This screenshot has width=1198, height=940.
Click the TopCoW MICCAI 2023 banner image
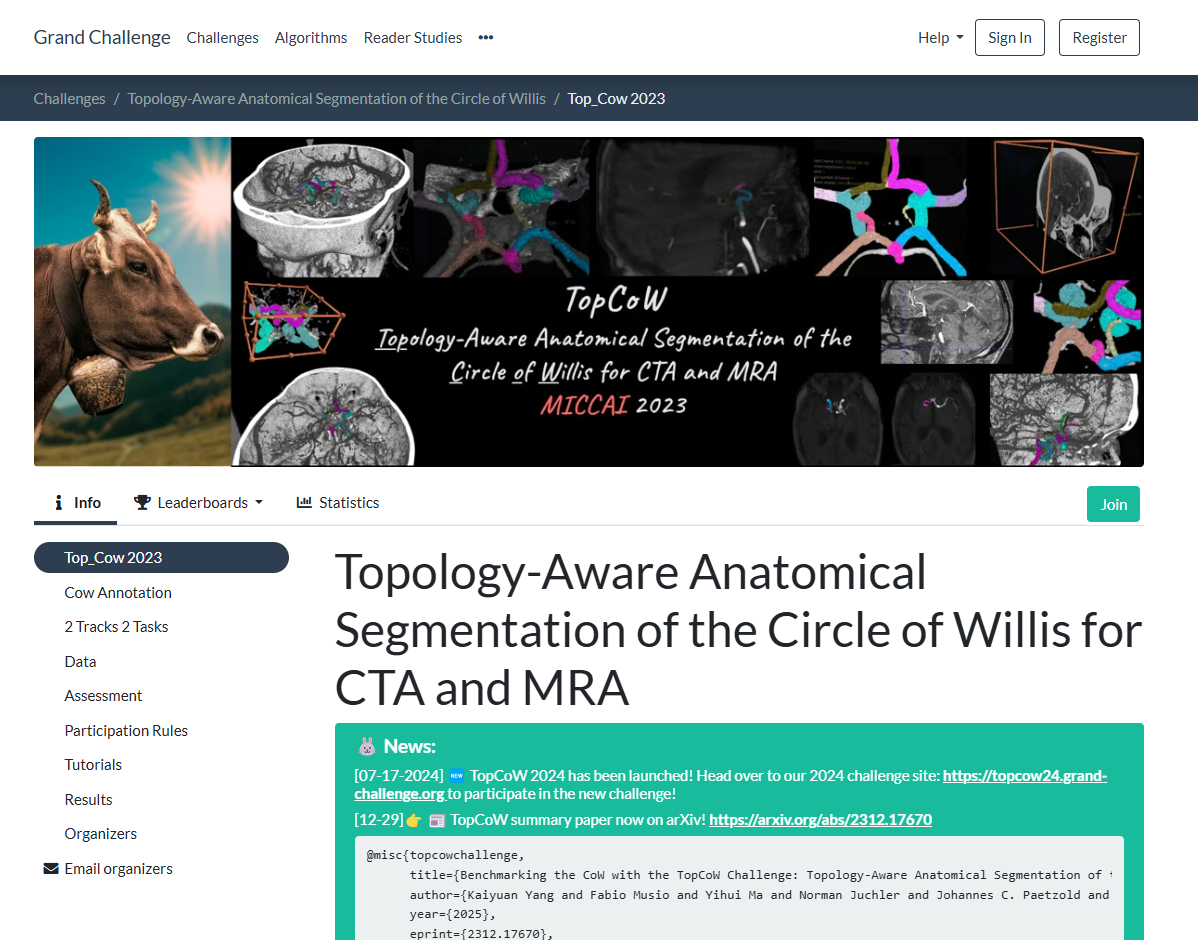coord(588,302)
